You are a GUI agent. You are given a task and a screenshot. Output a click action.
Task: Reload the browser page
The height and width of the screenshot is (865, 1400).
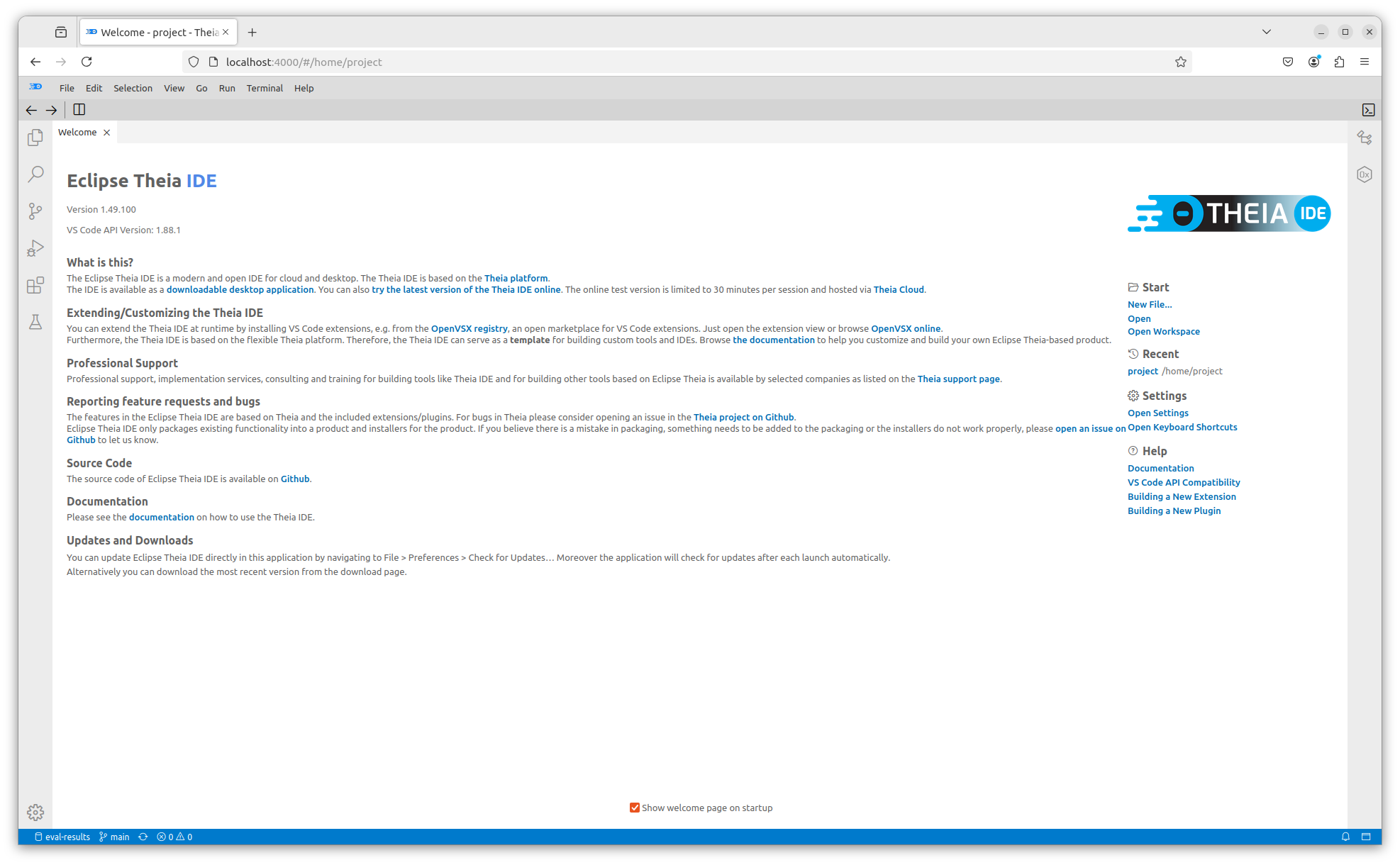[87, 62]
